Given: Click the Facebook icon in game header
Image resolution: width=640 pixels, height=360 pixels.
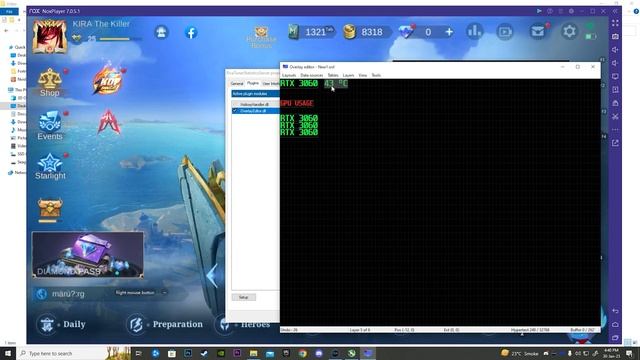Looking at the screenshot, I should click(191, 32).
